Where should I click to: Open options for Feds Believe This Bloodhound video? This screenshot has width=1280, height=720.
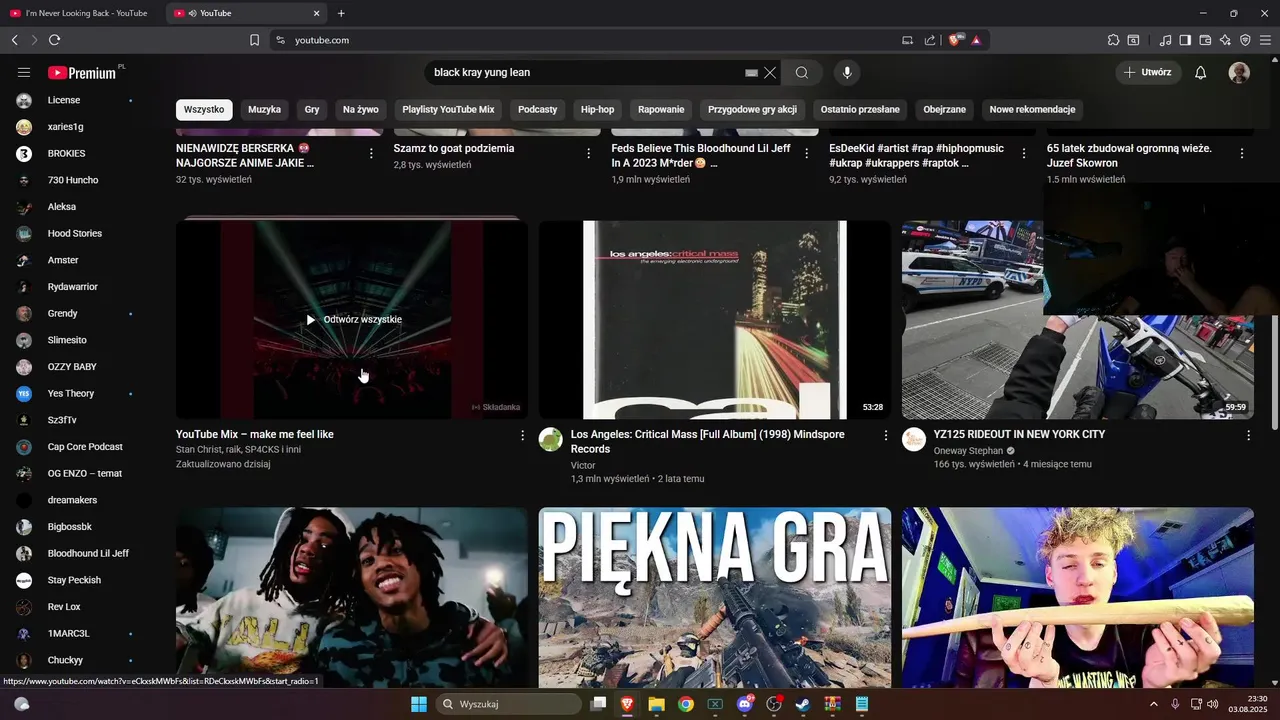806,154
